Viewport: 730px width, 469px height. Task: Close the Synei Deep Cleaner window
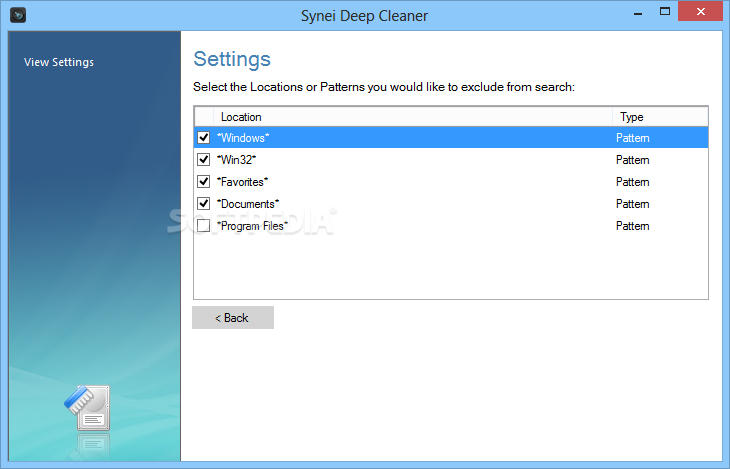(700, 12)
